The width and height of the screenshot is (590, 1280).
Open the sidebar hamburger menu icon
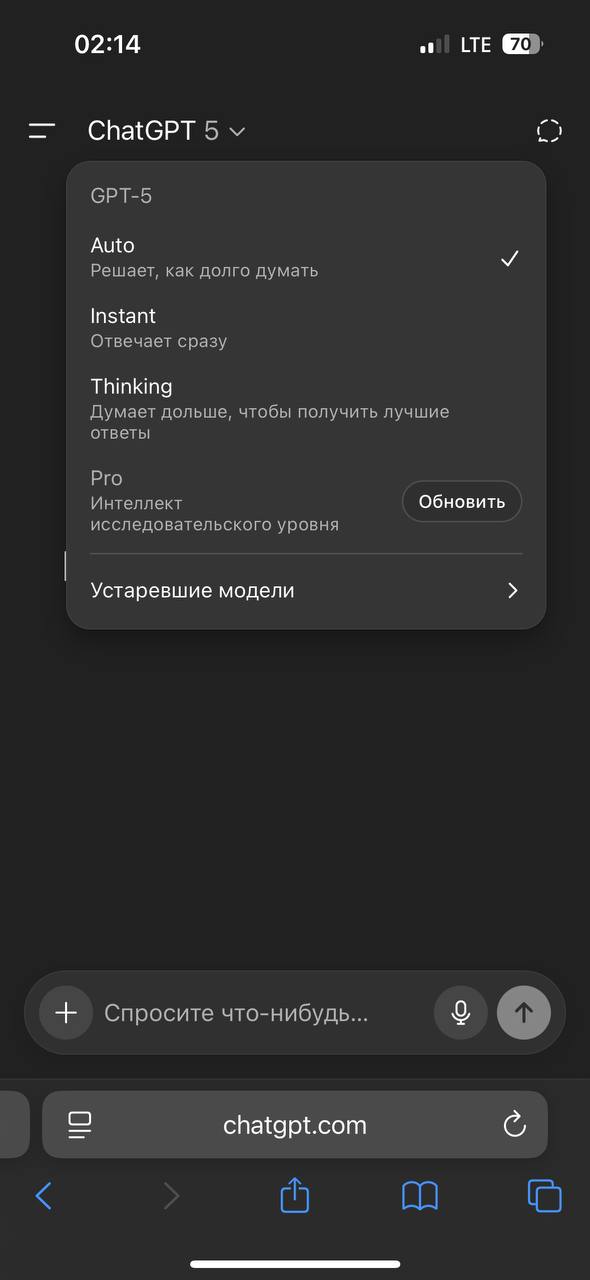pyautogui.click(x=42, y=131)
